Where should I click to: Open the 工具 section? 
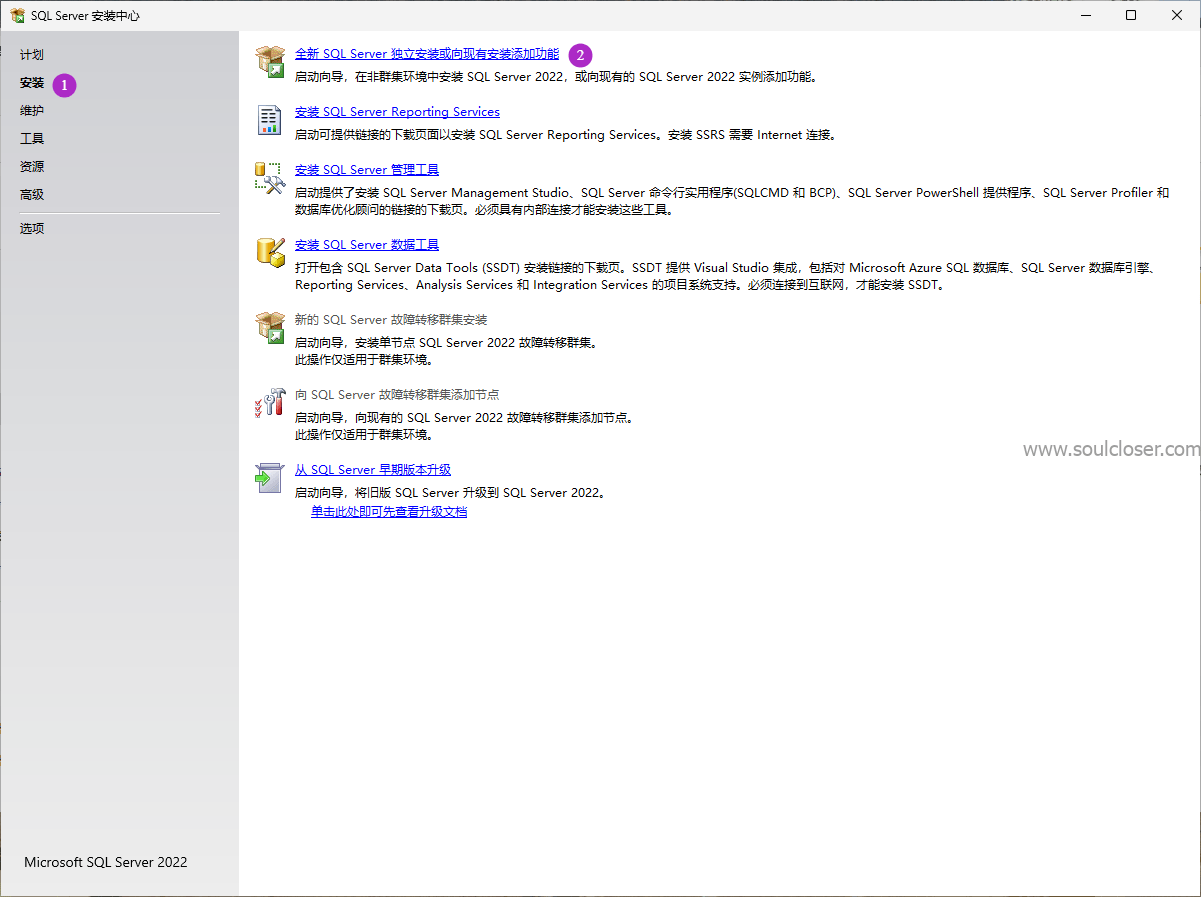click(x=32, y=139)
